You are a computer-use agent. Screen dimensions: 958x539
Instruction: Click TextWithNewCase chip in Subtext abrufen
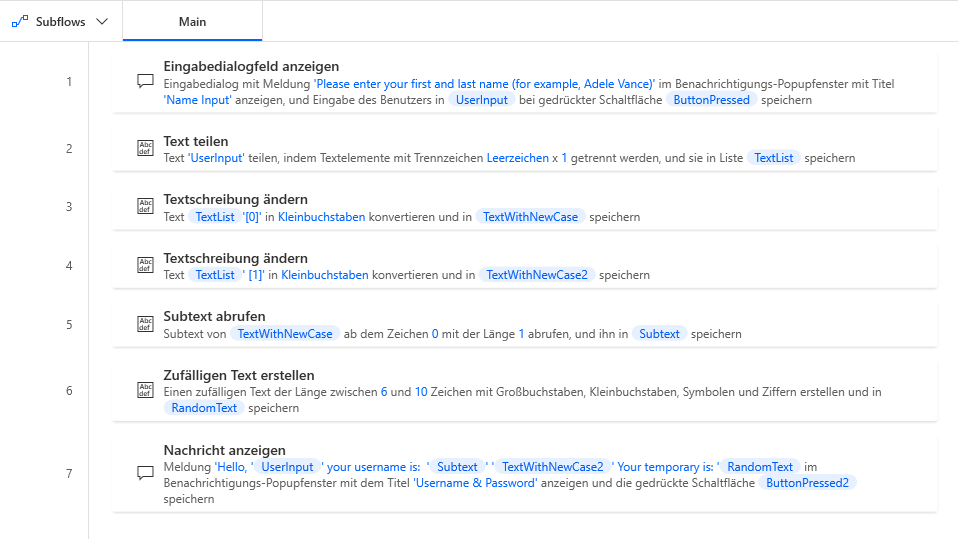click(285, 334)
